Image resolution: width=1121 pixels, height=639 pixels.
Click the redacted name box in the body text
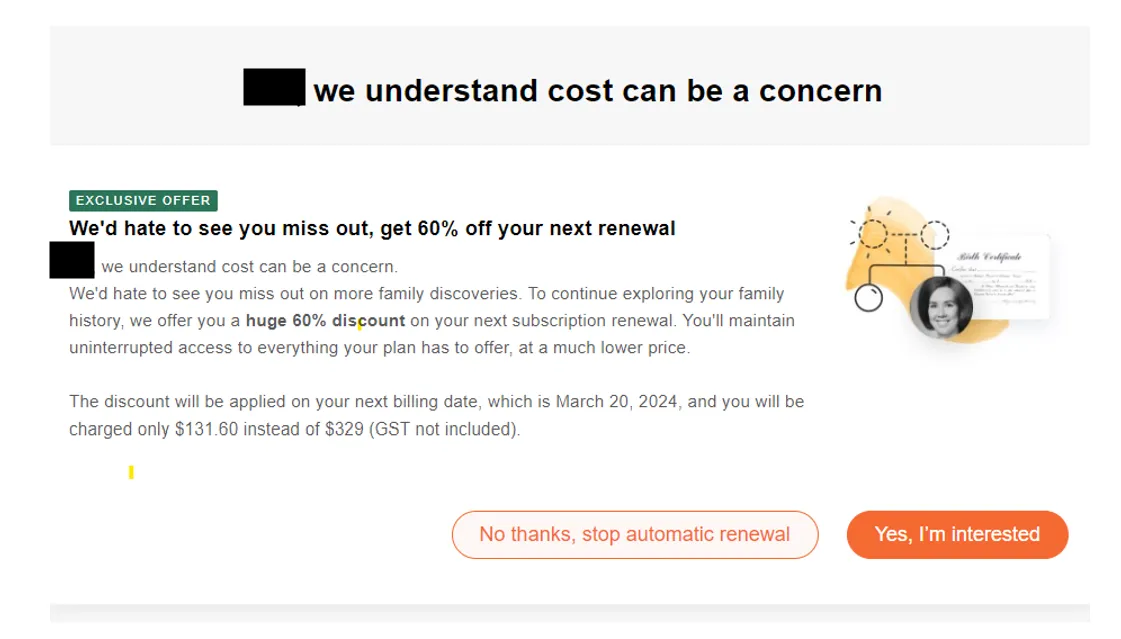click(72, 260)
